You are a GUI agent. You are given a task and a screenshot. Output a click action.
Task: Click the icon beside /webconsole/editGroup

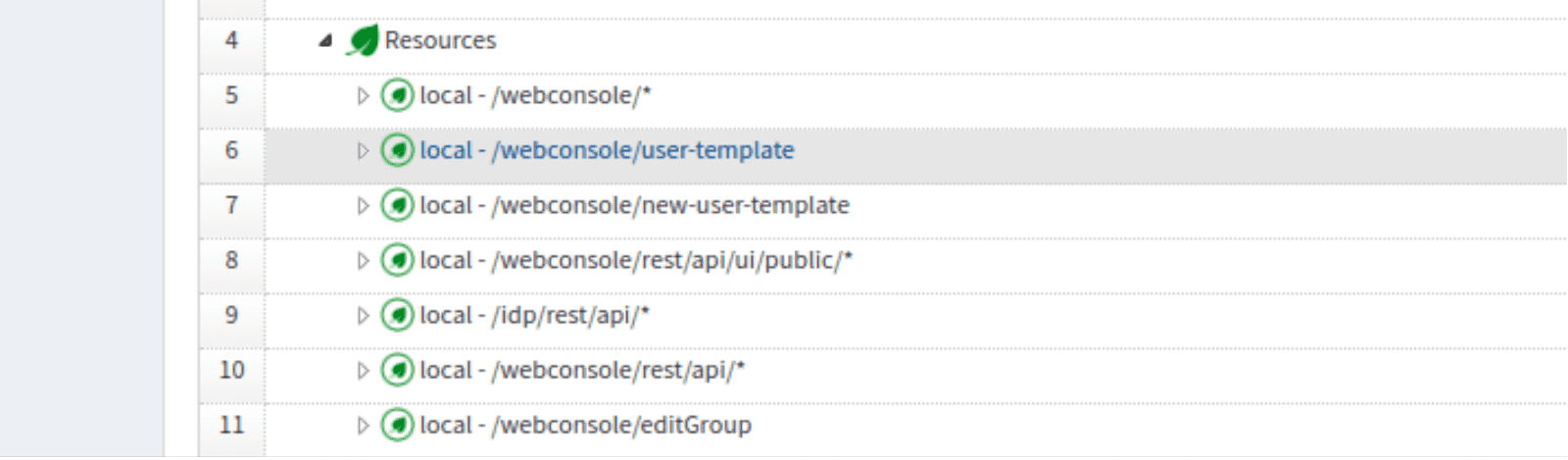pos(397,426)
